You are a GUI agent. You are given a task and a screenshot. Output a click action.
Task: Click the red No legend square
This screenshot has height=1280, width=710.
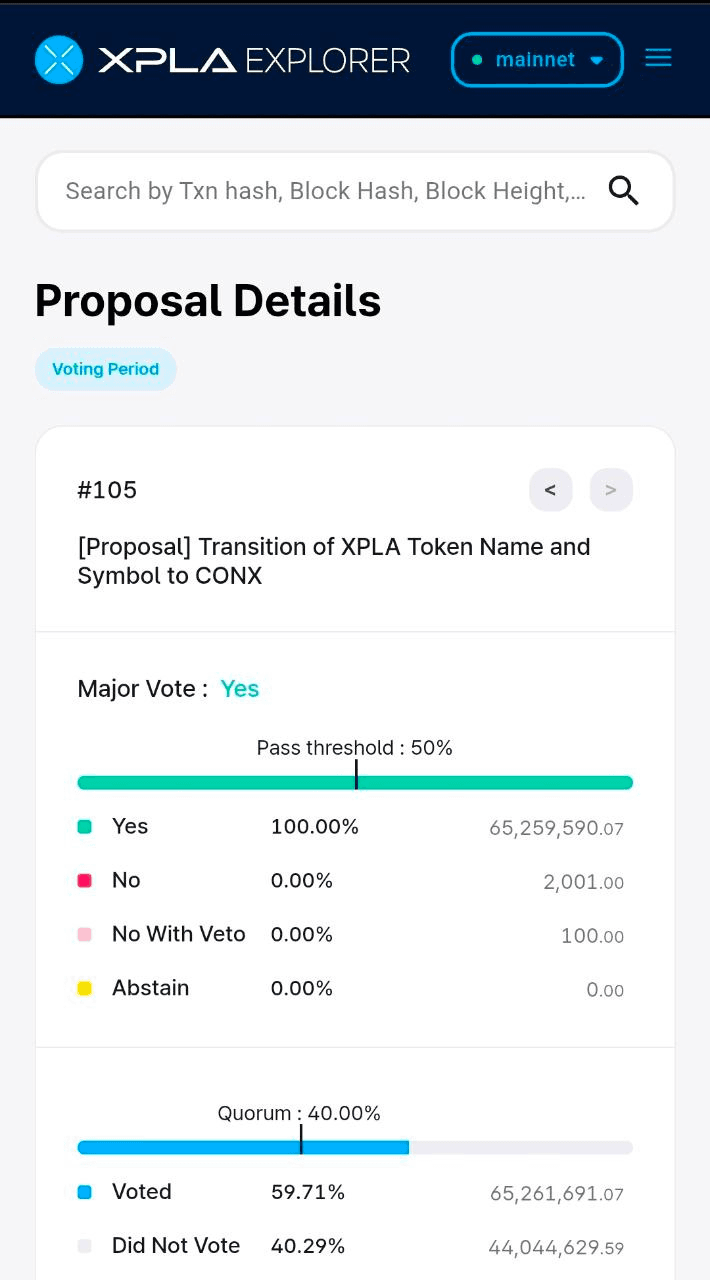coord(85,881)
